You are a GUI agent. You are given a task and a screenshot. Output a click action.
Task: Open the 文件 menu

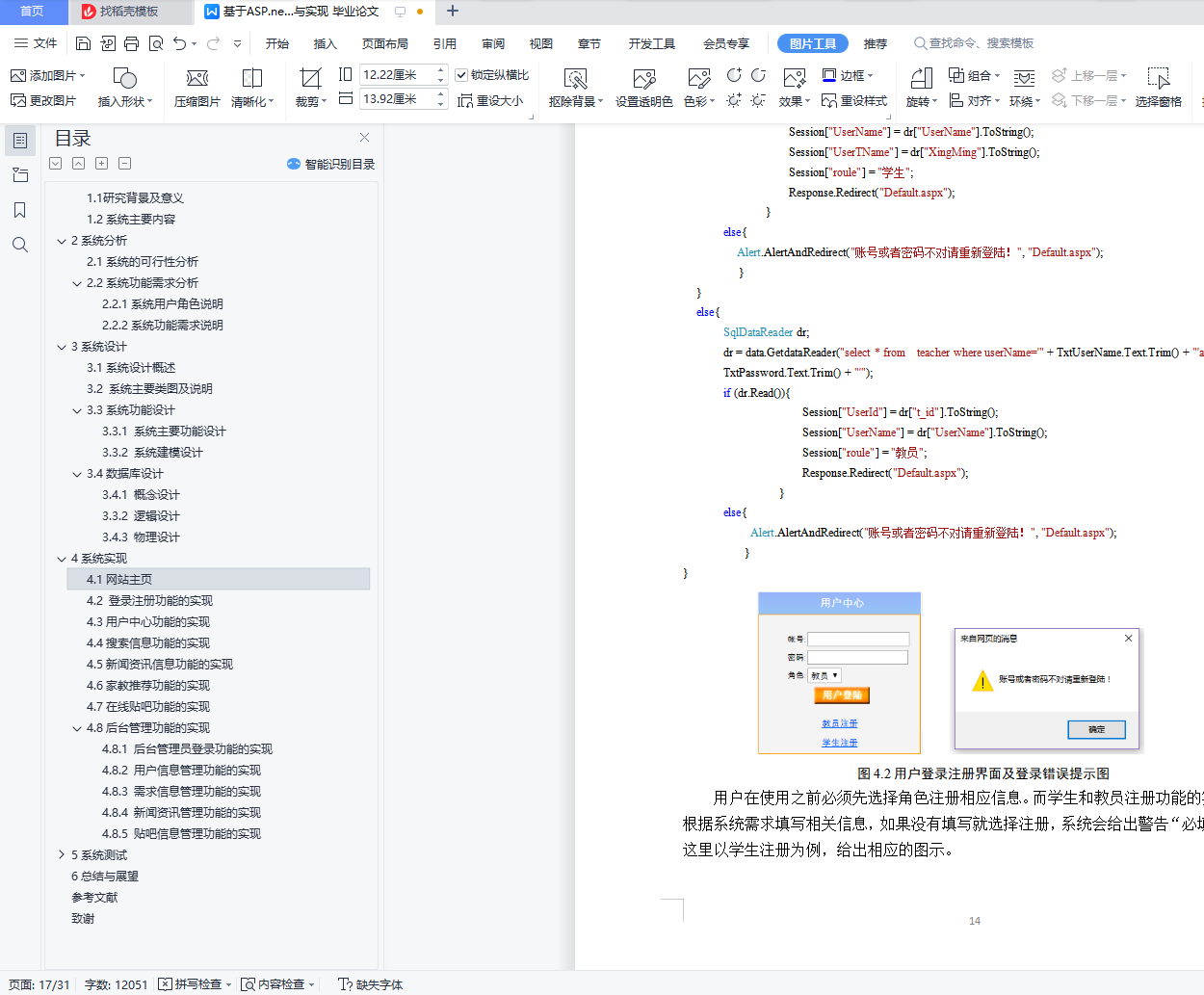click(36, 43)
